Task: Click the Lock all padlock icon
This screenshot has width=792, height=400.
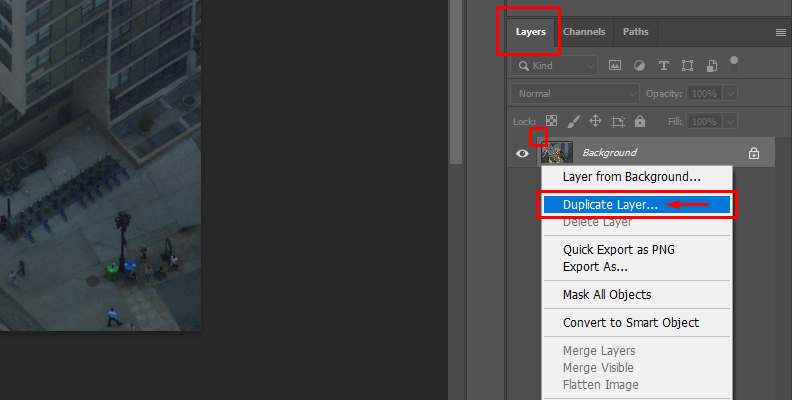Action: tap(640, 121)
